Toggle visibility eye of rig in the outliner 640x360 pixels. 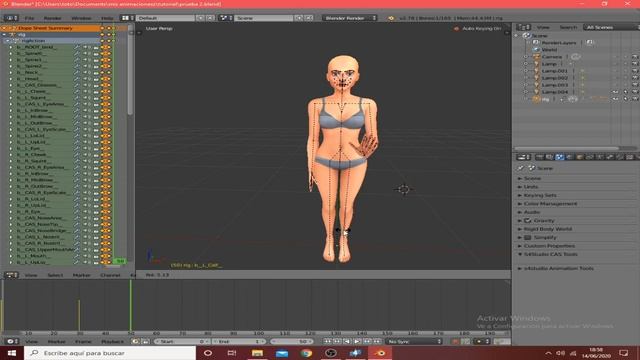coord(615,99)
